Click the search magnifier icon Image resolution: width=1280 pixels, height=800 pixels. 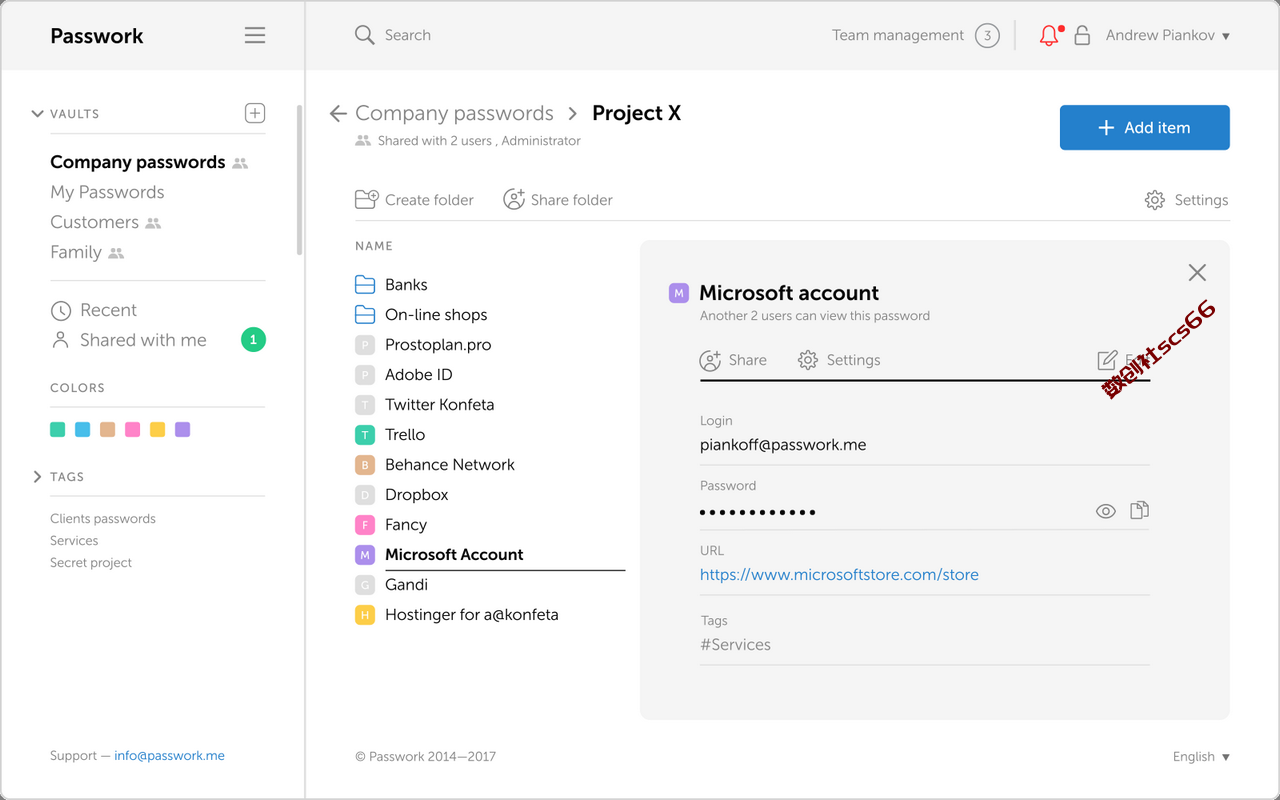(364, 35)
